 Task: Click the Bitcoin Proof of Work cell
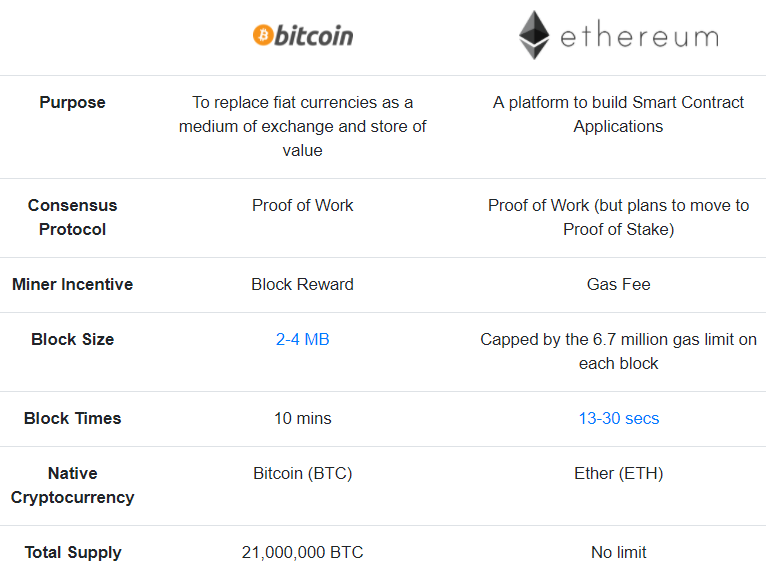pyautogui.click(x=302, y=206)
